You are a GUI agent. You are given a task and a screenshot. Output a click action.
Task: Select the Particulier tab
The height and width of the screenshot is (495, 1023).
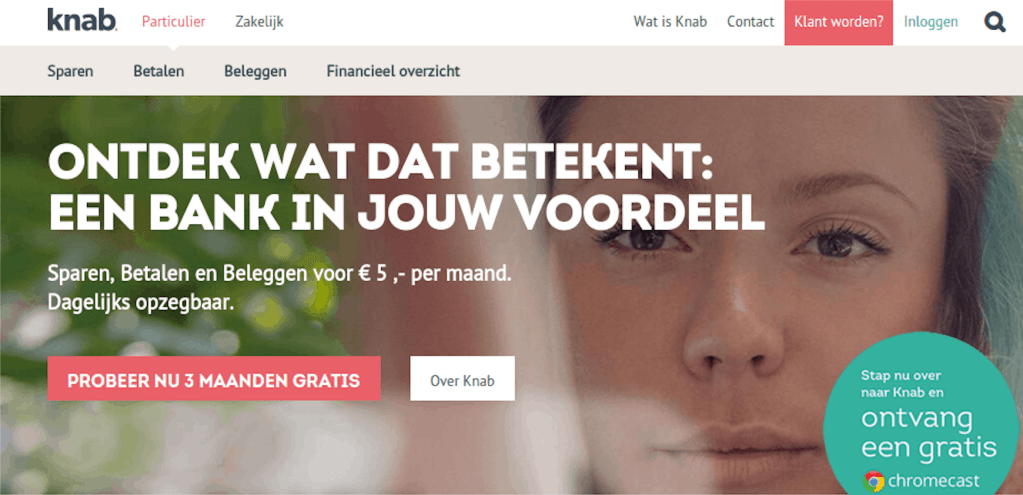pyautogui.click(x=174, y=22)
